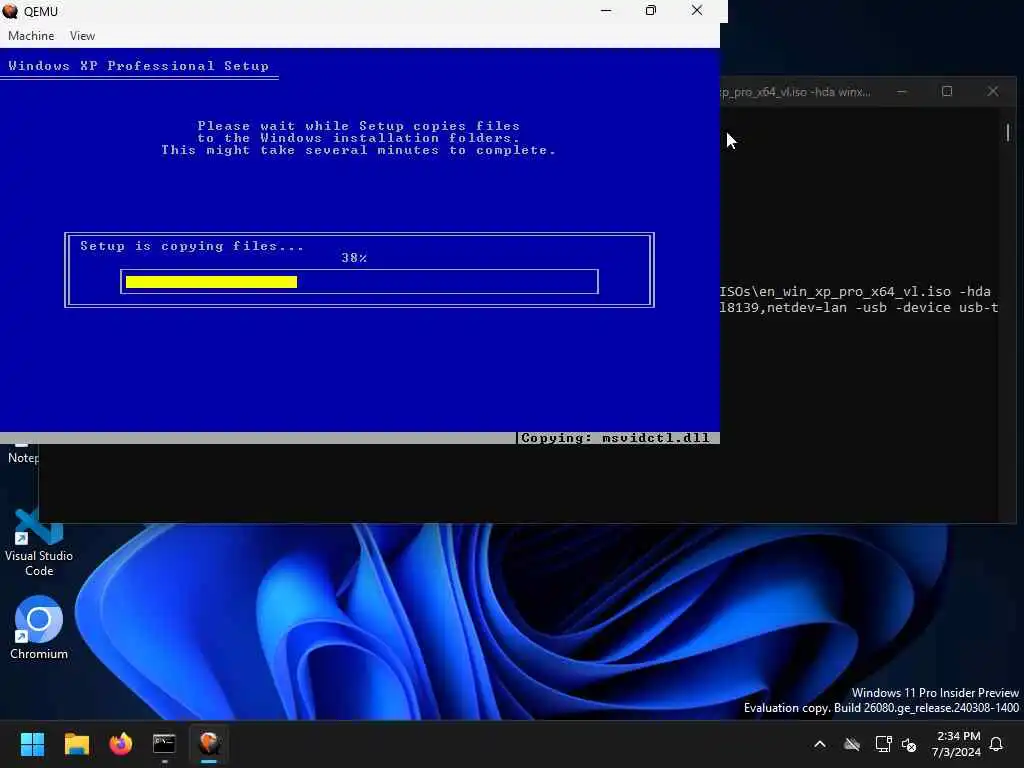Viewport: 1024px width, 768px height.
Task: Click the yellow setup progress bar
Action: point(211,281)
